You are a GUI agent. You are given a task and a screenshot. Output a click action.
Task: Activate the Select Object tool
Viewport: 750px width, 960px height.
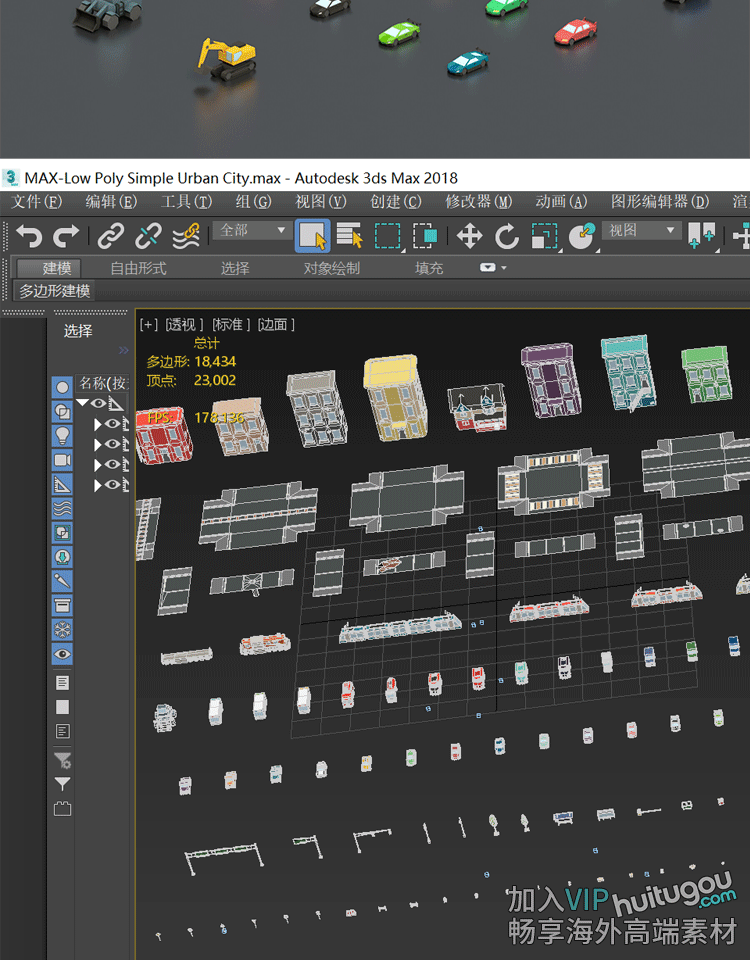tap(312, 236)
